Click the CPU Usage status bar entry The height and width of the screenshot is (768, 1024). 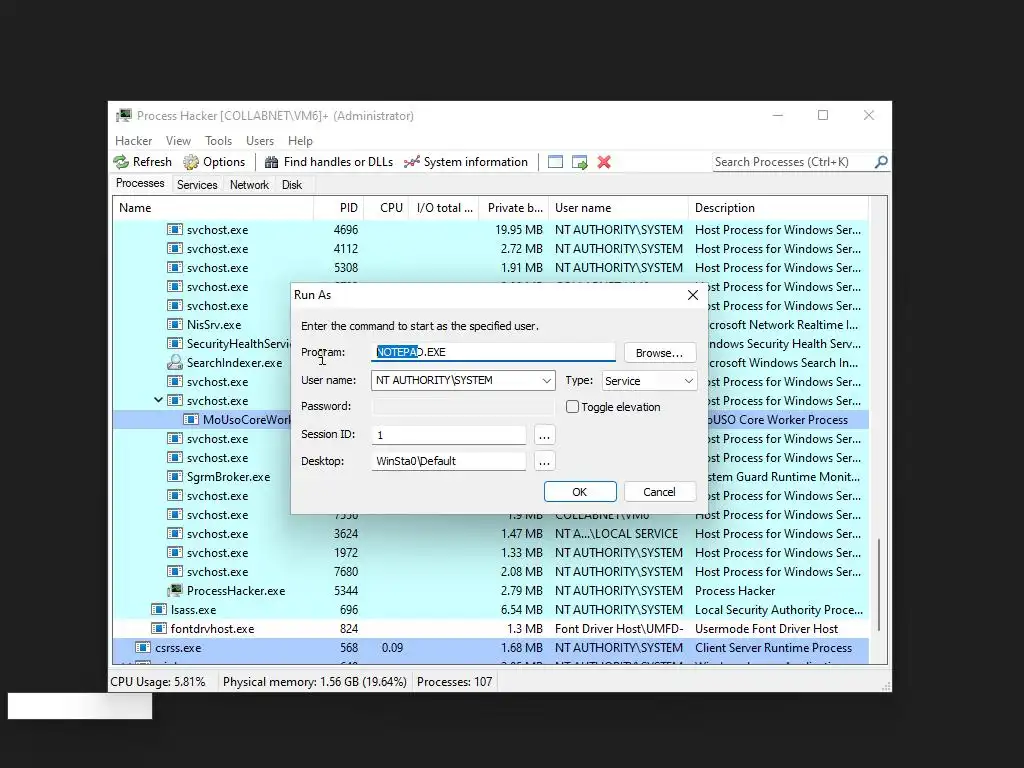157,682
